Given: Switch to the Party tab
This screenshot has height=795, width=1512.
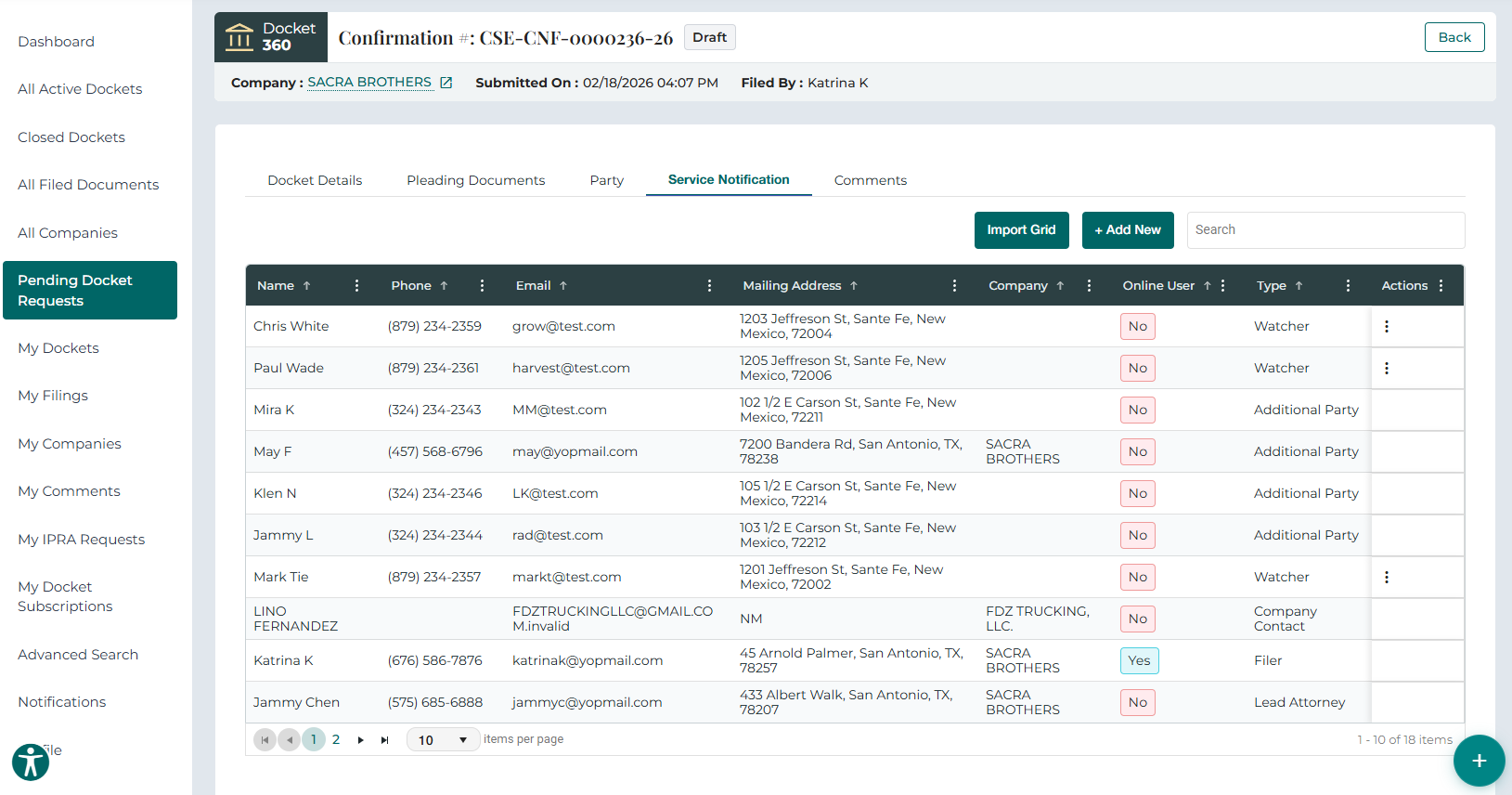Looking at the screenshot, I should tap(606, 180).
